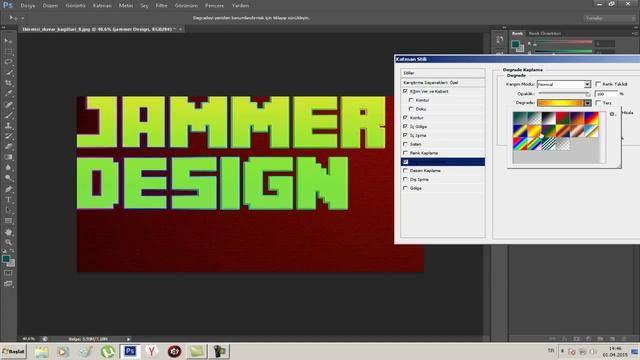Select the History Brush tool
This screenshot has height=360, width=640.
pos(8,136)
